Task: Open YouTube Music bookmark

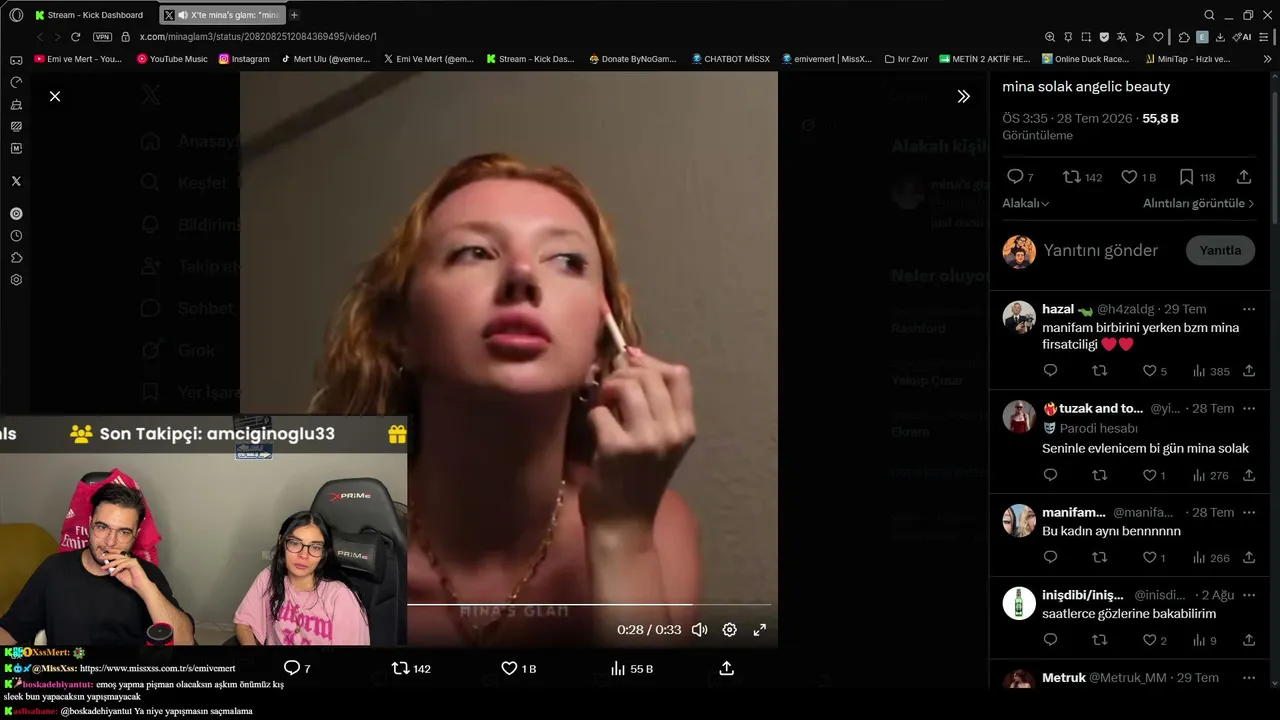Action: [x=172, y=59]
